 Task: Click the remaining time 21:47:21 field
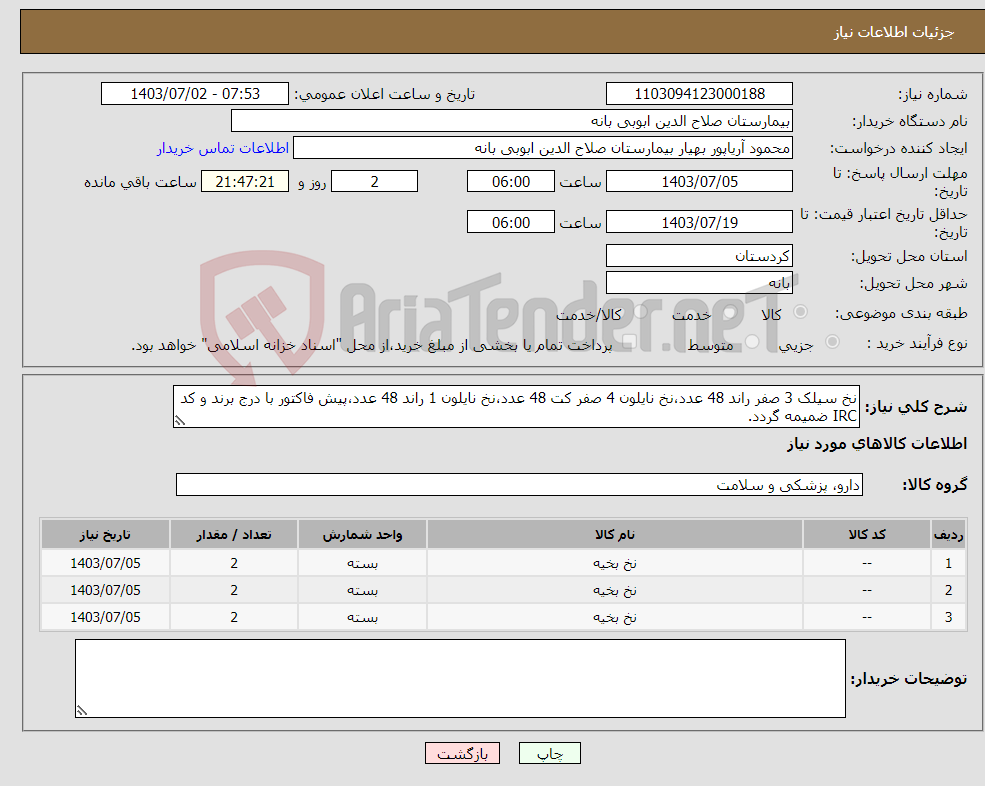click(245, 182)
